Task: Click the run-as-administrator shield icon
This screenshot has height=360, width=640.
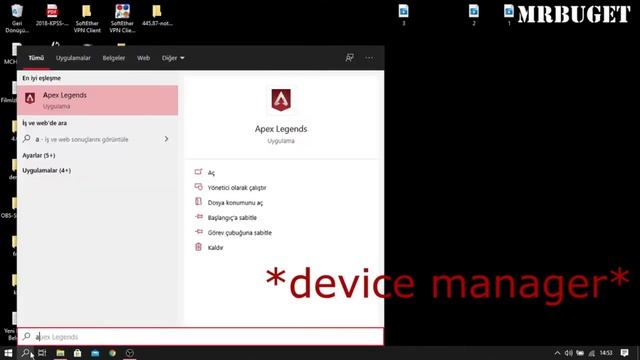Action: pyautogui.click(x=198, y=187)
